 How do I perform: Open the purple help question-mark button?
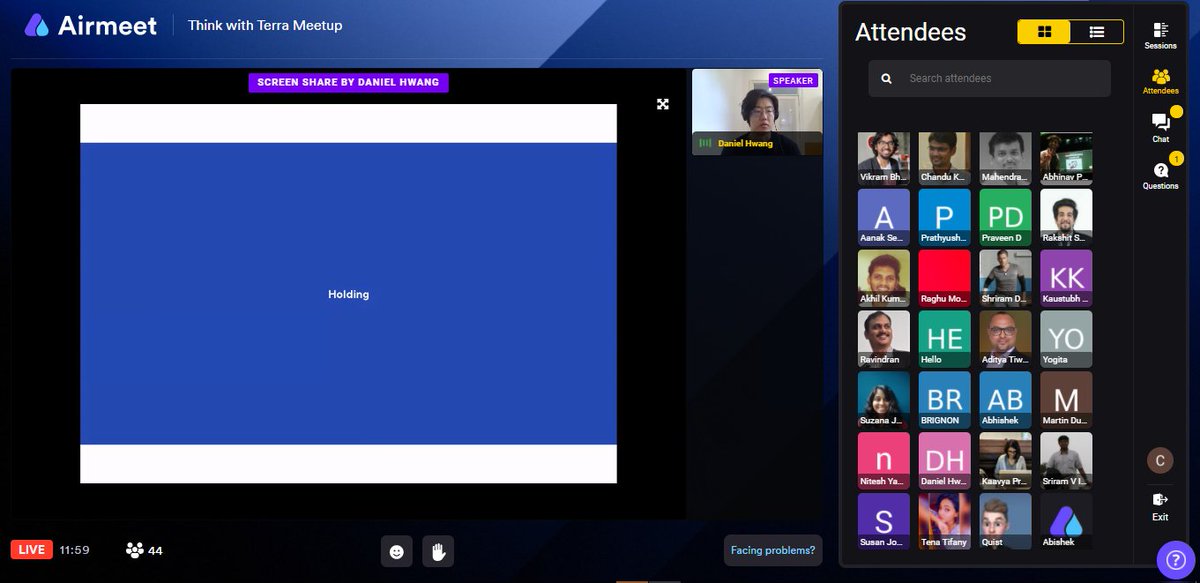click(1175, 560)
